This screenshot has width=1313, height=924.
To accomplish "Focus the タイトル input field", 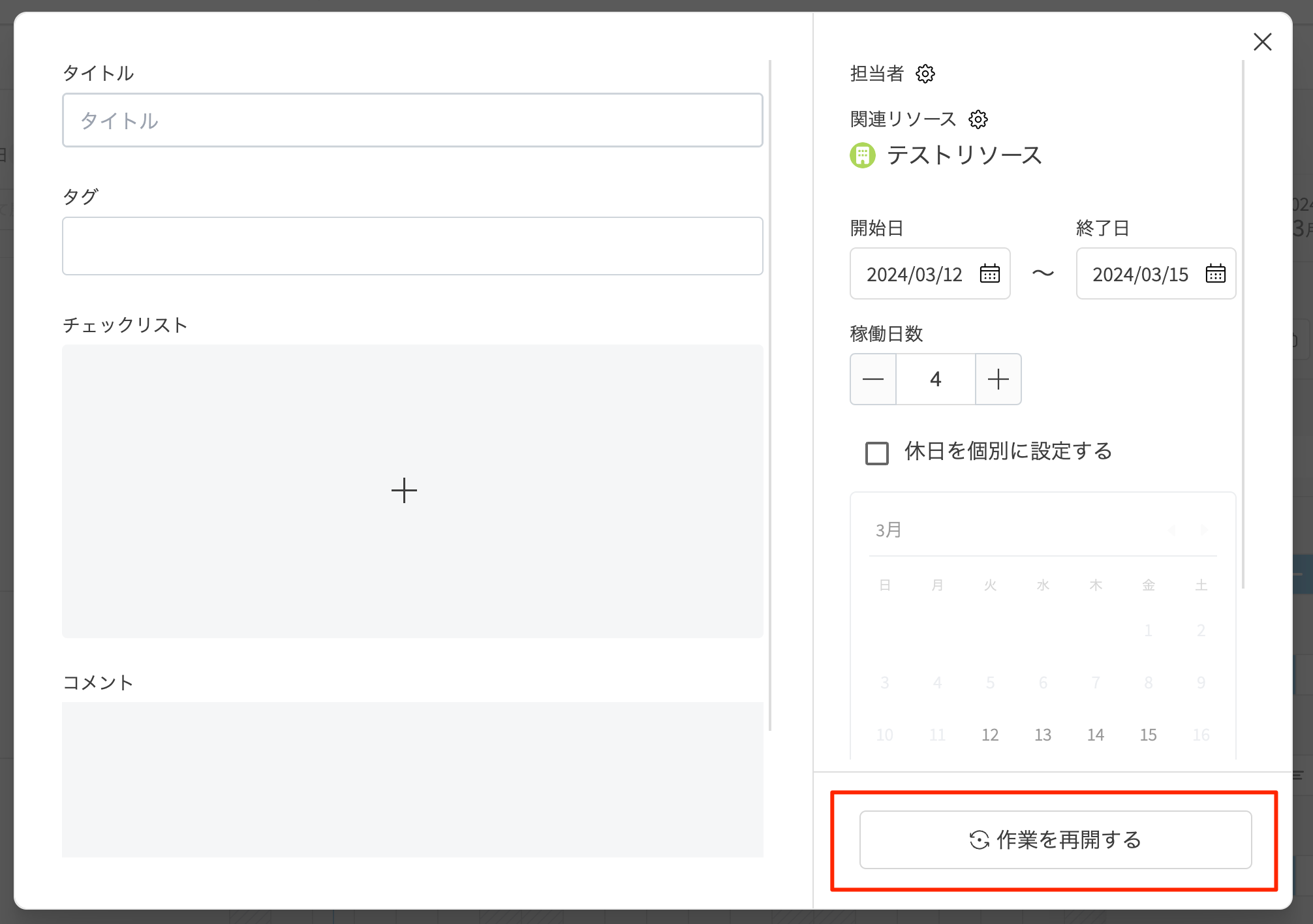I will pyautogui.click(x=412, y=120).
